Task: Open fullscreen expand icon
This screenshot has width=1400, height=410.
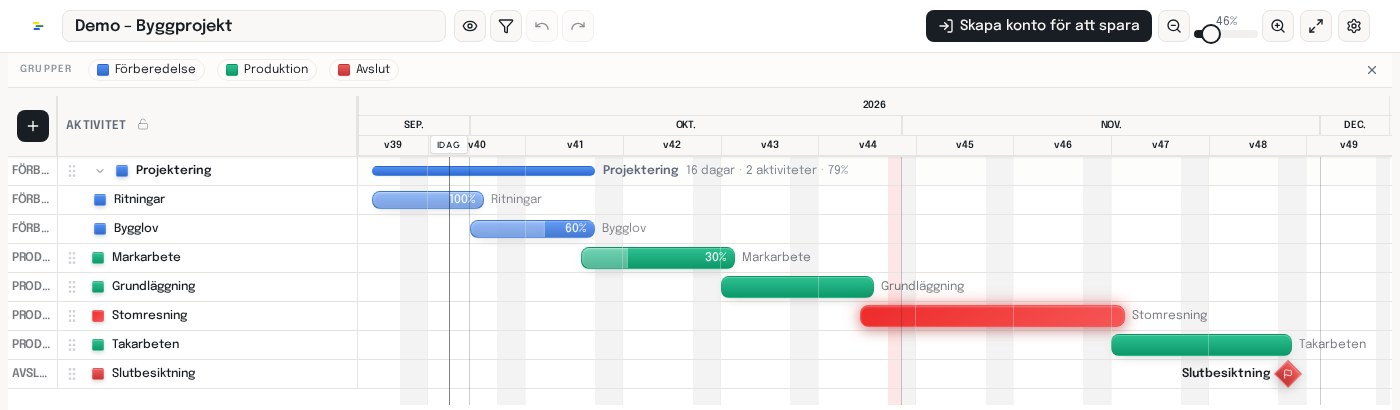Action: pos(1316,26)
